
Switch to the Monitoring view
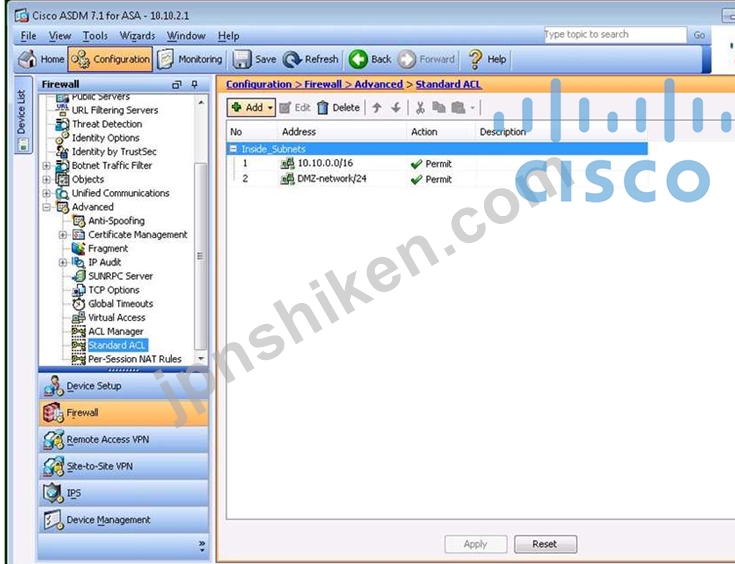pyautogui.click(x=190, y=59)
